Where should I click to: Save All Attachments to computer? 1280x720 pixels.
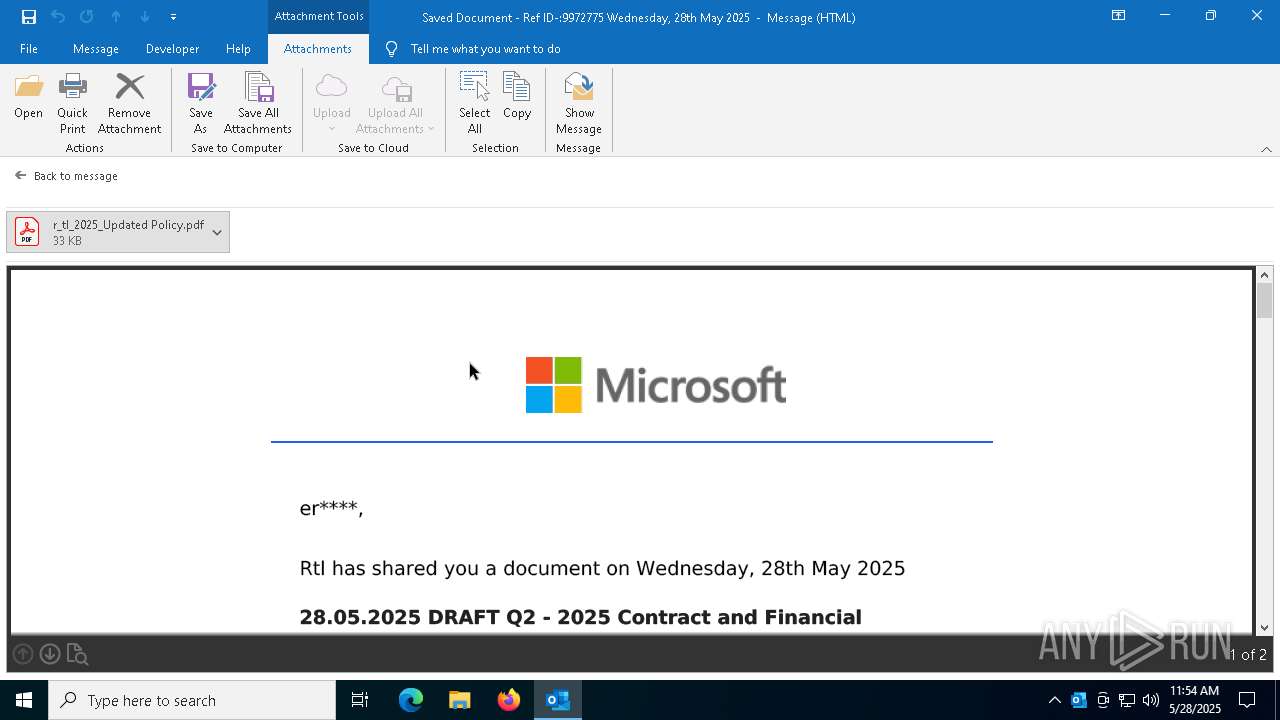tap(258, 104)
